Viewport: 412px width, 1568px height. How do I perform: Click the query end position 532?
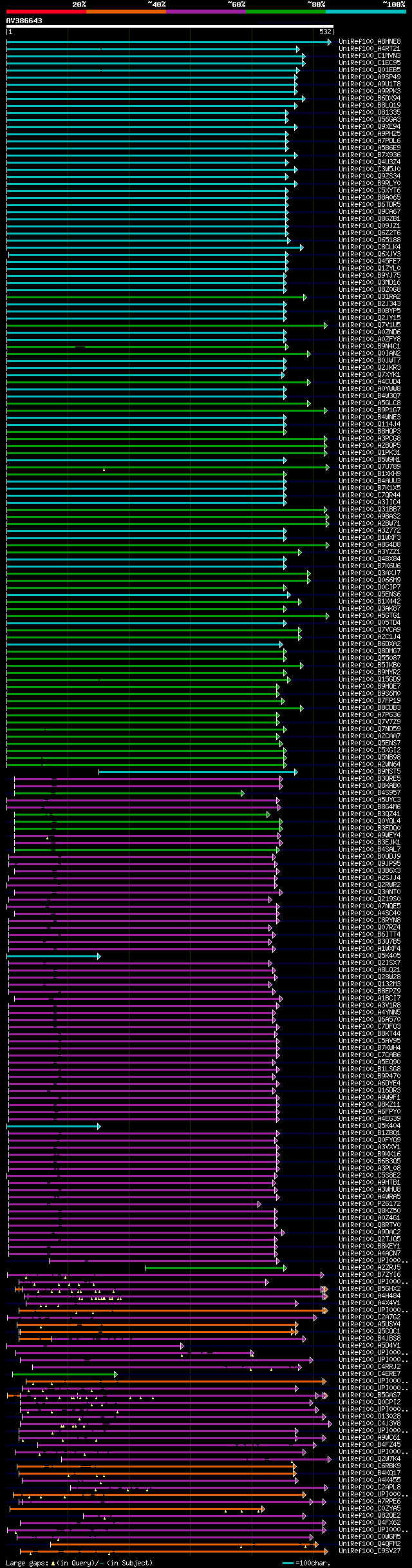[325, 32]
